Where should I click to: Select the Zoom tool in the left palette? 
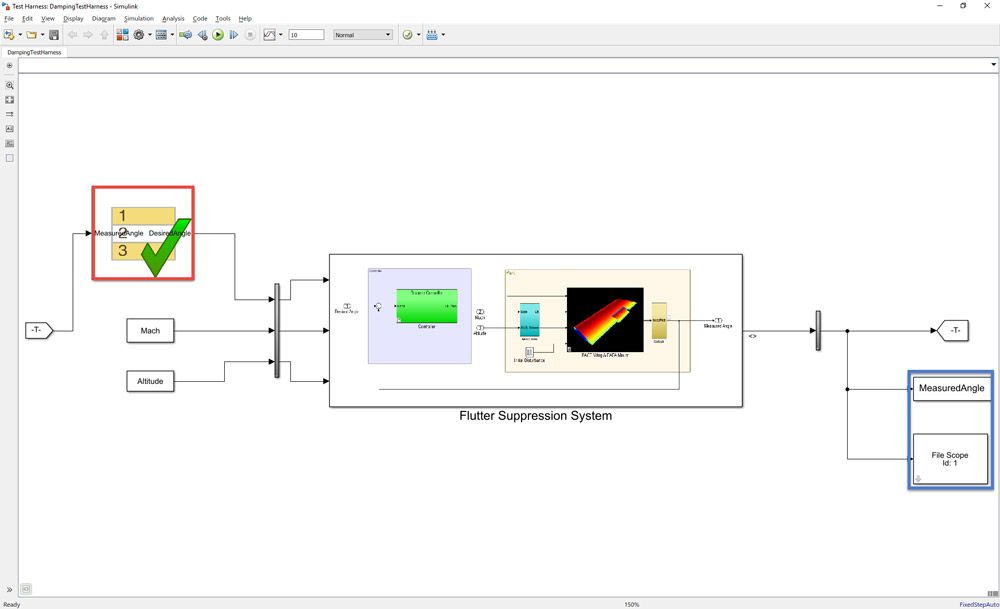(x=9, y=86)
